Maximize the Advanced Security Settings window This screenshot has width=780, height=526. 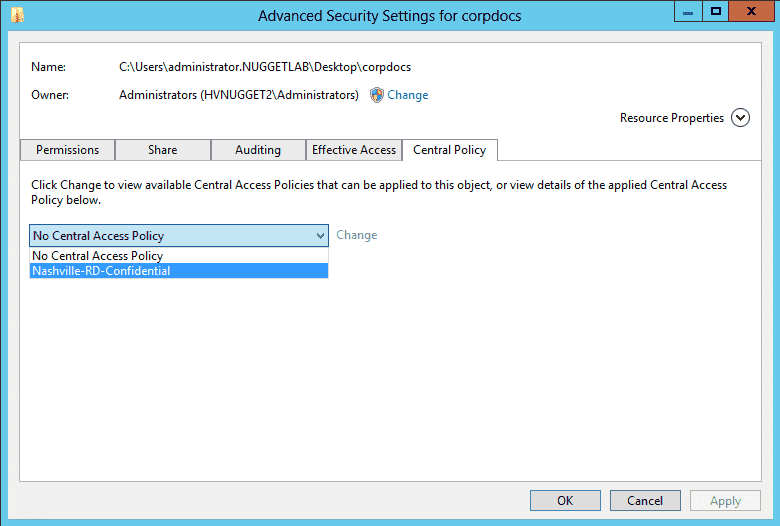pyautogui.click(x=716, y=12)
